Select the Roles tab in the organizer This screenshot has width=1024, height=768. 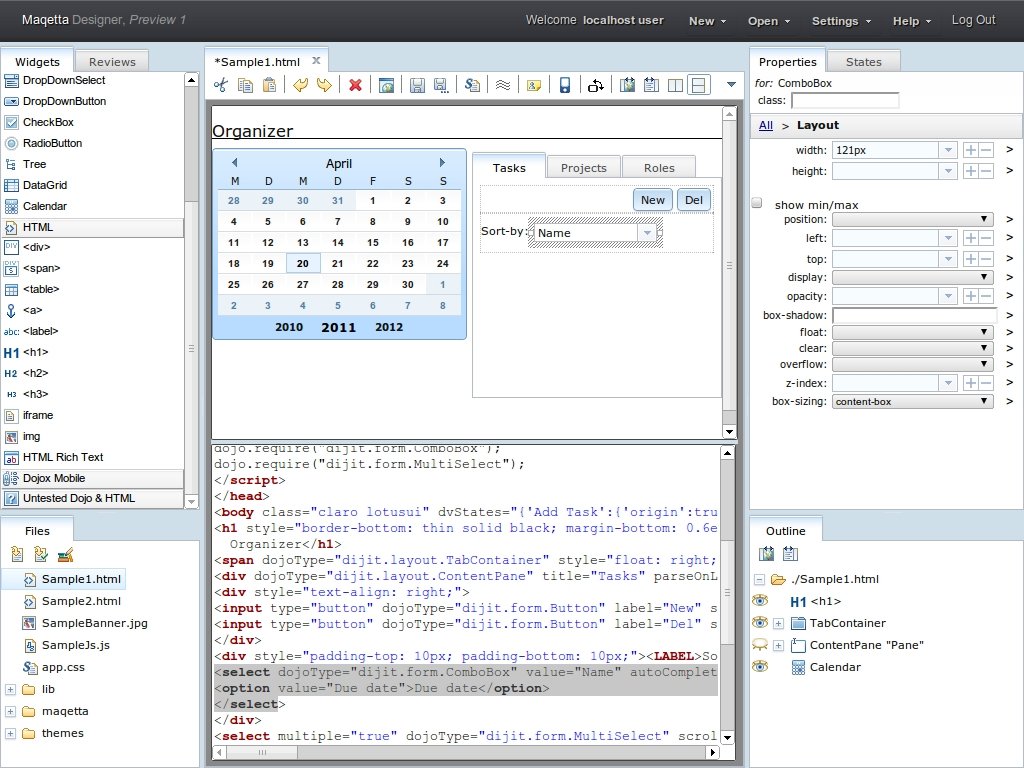pyautogui.click(x=659, y=168)
